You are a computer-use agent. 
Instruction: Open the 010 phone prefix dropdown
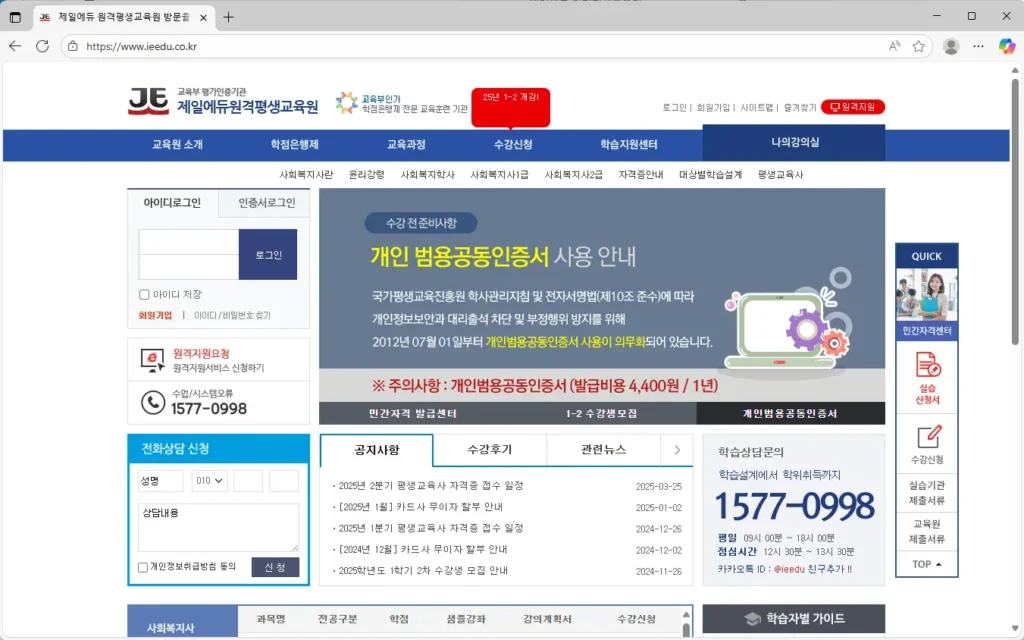pos(209,480)
